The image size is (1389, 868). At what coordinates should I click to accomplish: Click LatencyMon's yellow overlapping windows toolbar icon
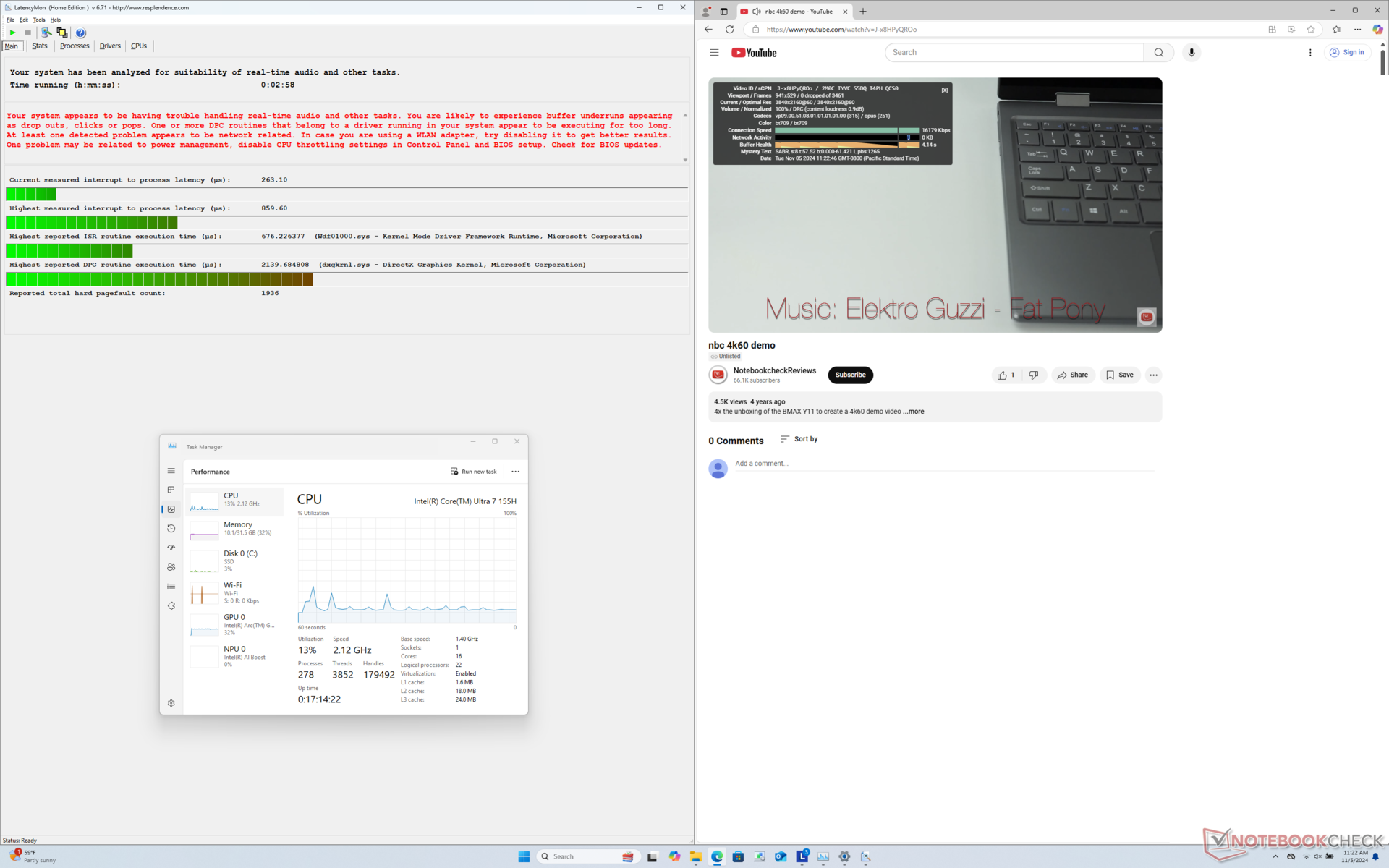[62, 33]
